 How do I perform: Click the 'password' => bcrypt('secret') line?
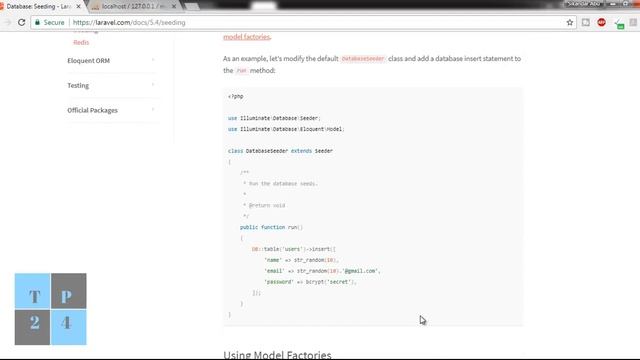tap(311, 282)
